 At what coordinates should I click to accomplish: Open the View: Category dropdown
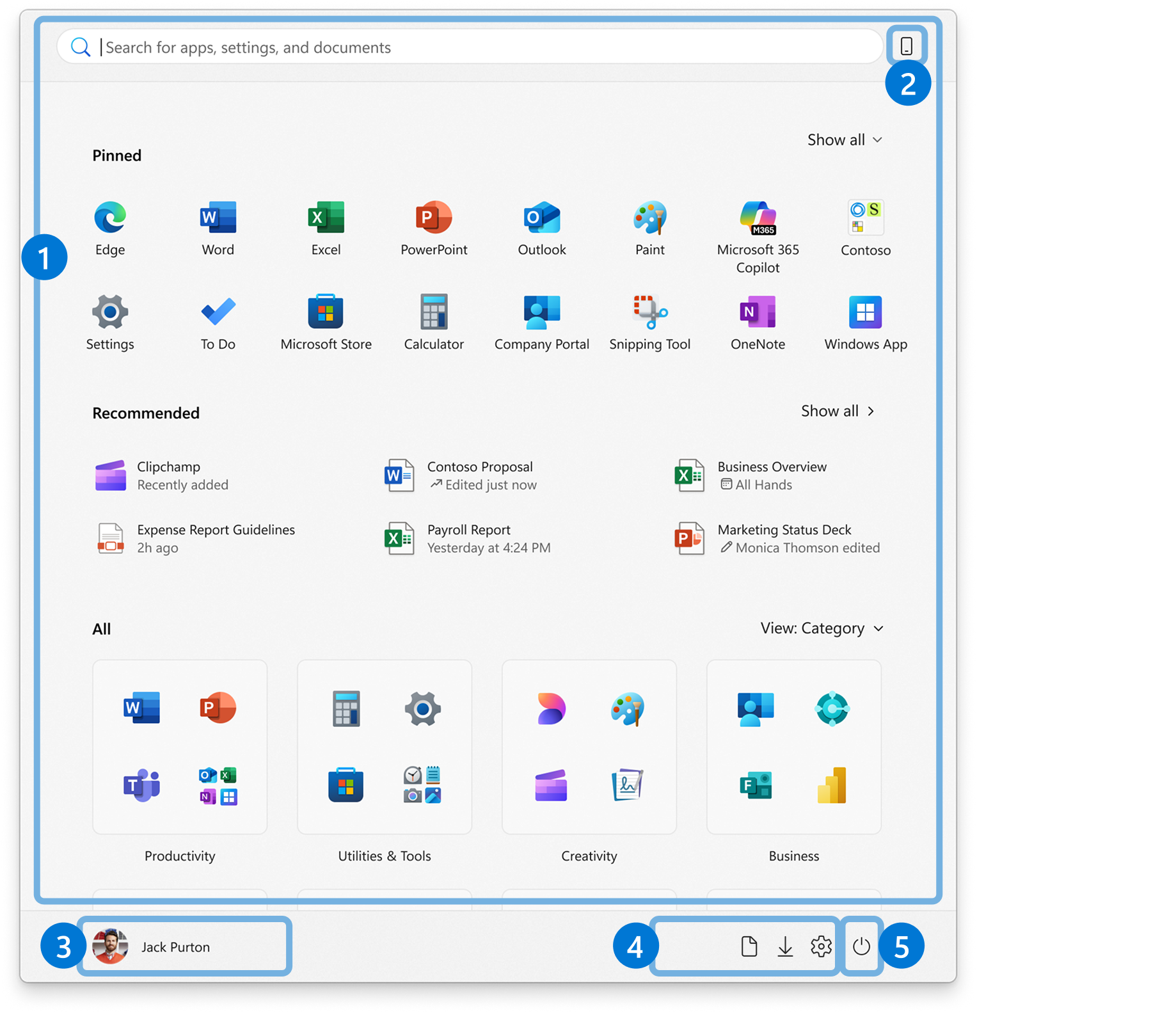(822, 628)
